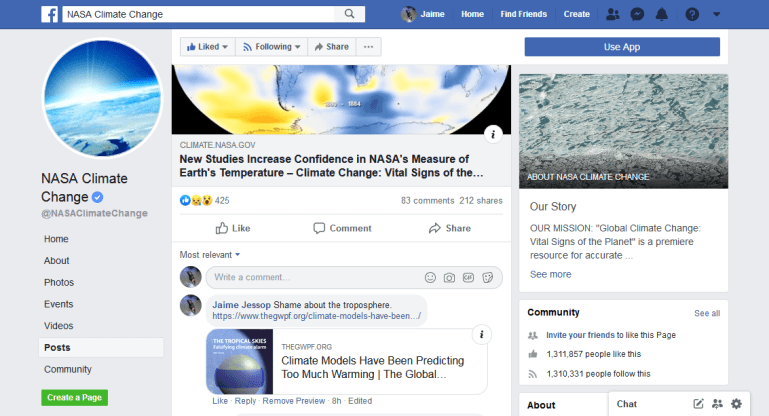Open the notifications bell
The height and width of the screenshot is (416, 769).
662,14
